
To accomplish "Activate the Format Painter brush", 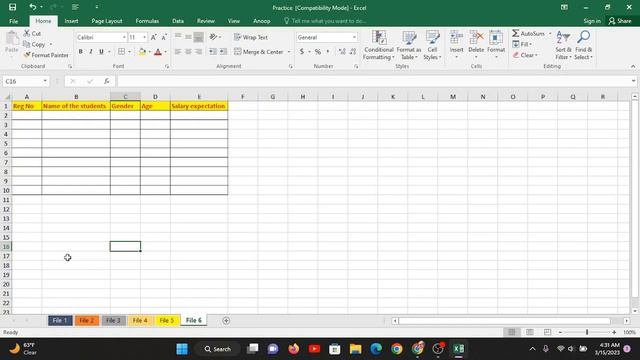I will [x=46, y=55].
